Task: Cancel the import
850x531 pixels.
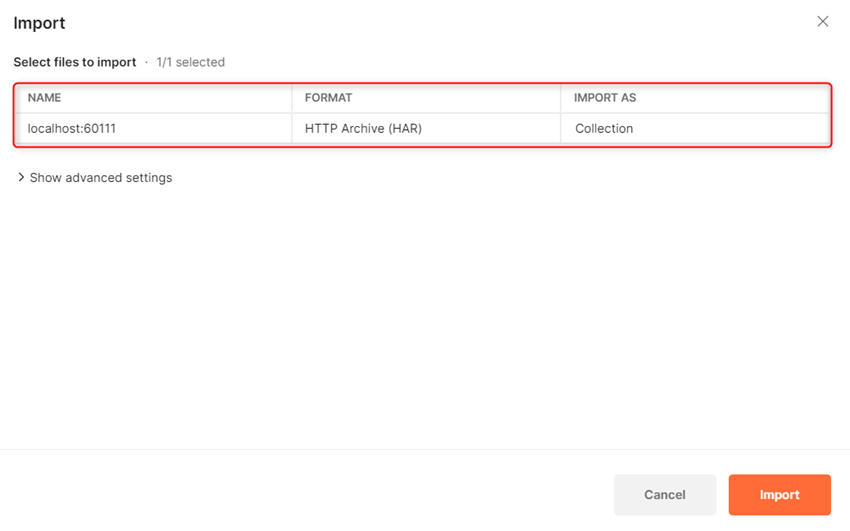Action: point(664,494)
